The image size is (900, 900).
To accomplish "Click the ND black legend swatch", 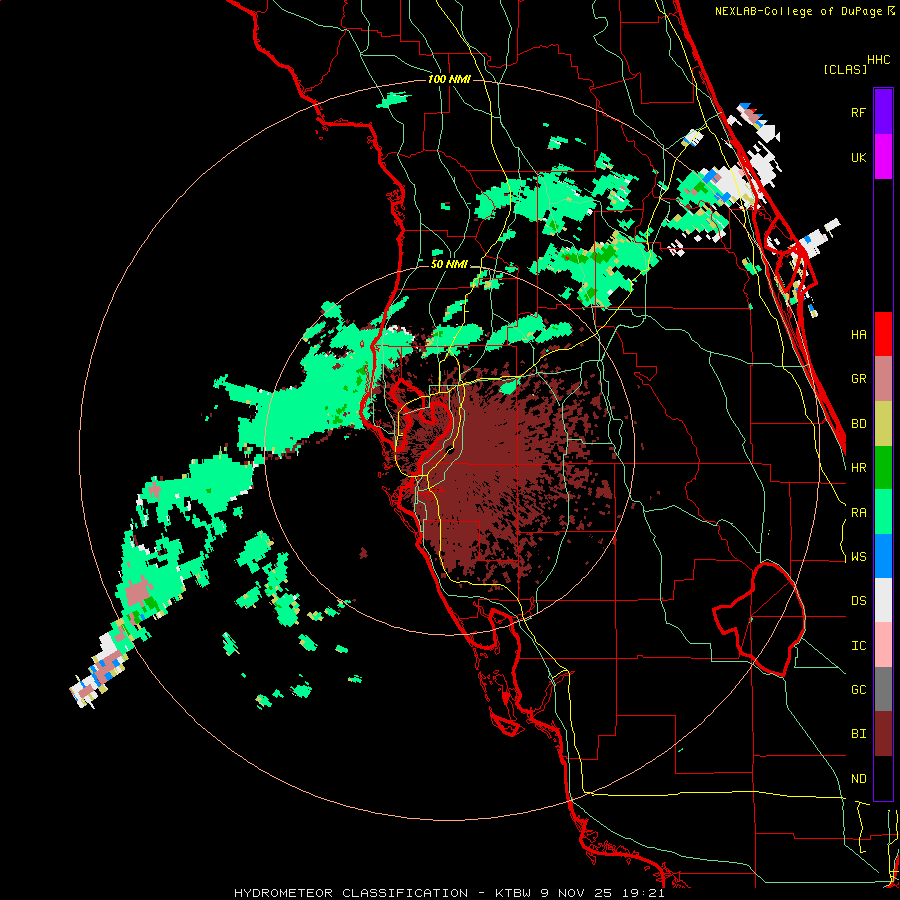I will [x=883, y=778].
